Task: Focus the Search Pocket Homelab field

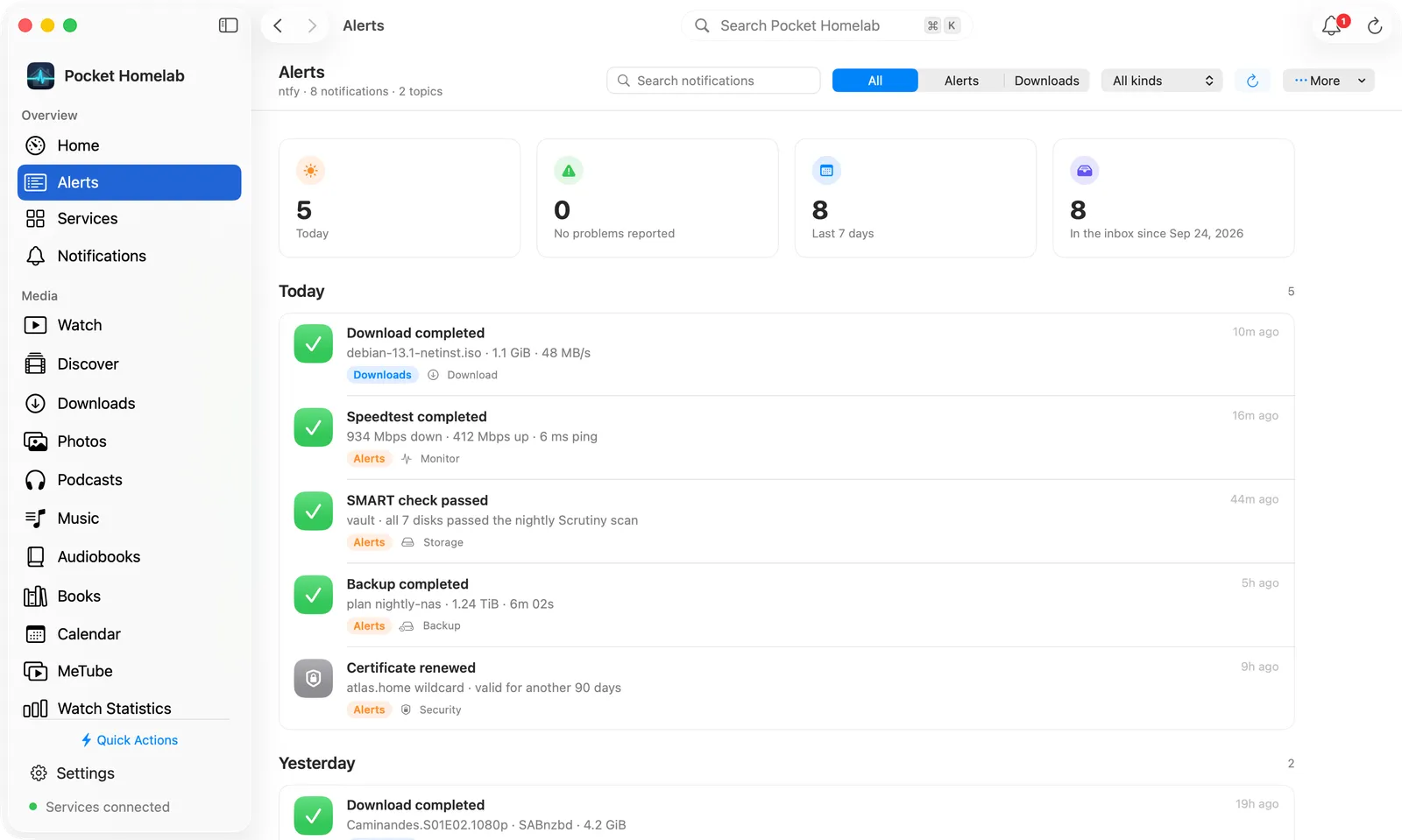Action: [826, 25]
